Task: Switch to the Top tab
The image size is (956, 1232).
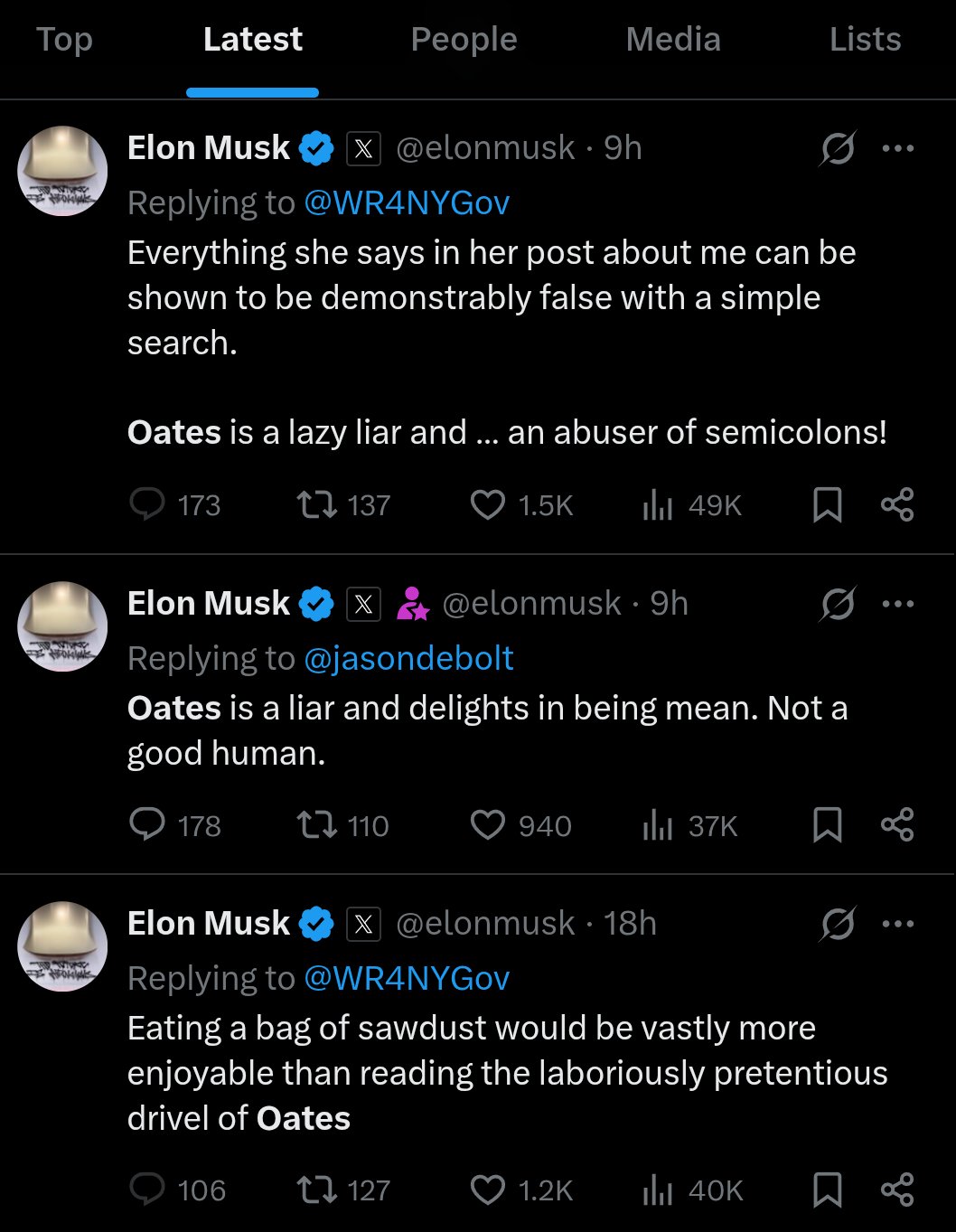Action: tap(64, 40)
